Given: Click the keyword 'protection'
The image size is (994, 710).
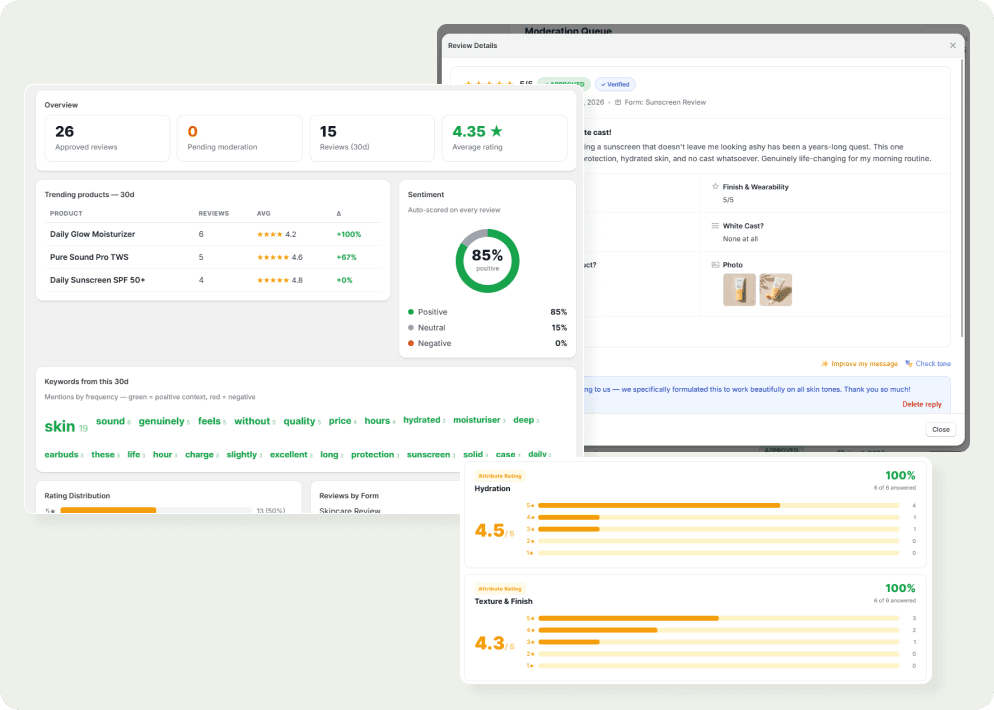Looking at the screenshot, I should (x=375, y=455).
